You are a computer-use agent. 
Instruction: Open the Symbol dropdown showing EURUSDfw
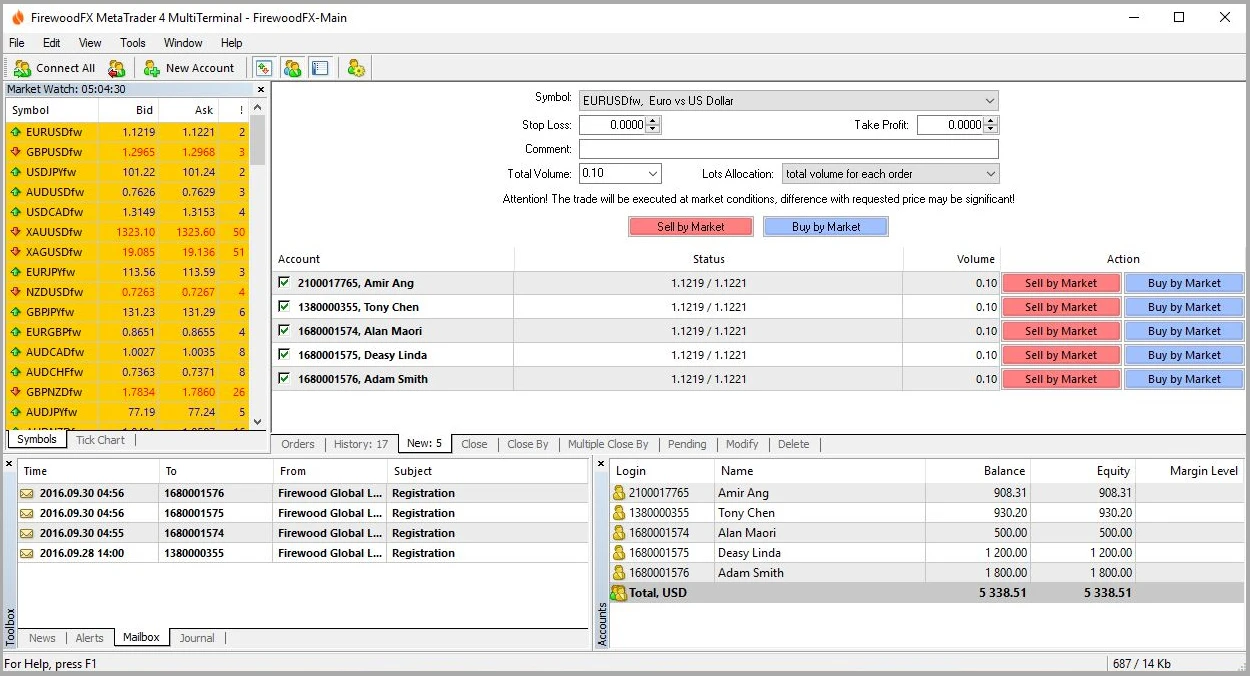990,100
